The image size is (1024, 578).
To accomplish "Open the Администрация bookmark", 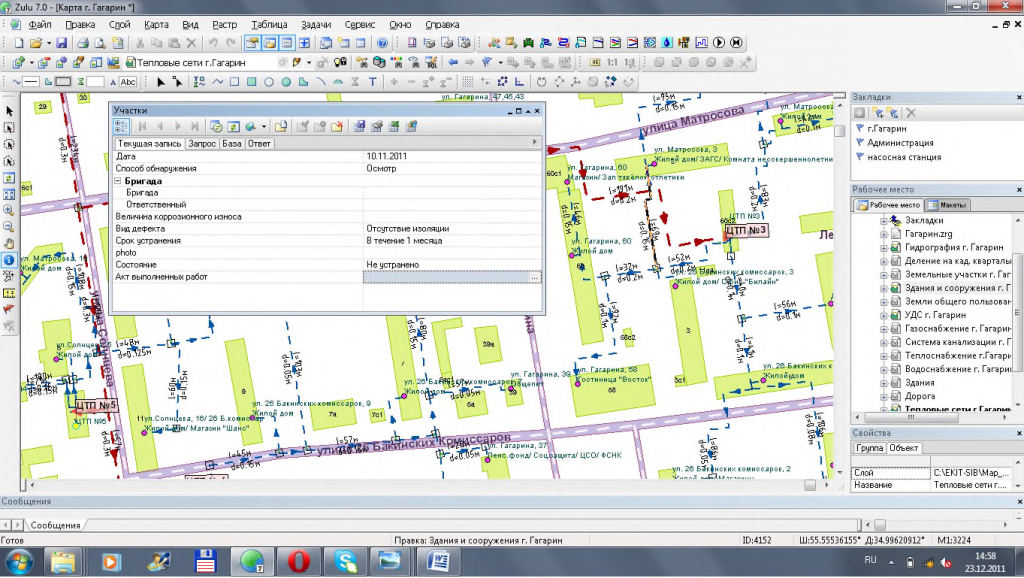I will (x=900, y=142).
